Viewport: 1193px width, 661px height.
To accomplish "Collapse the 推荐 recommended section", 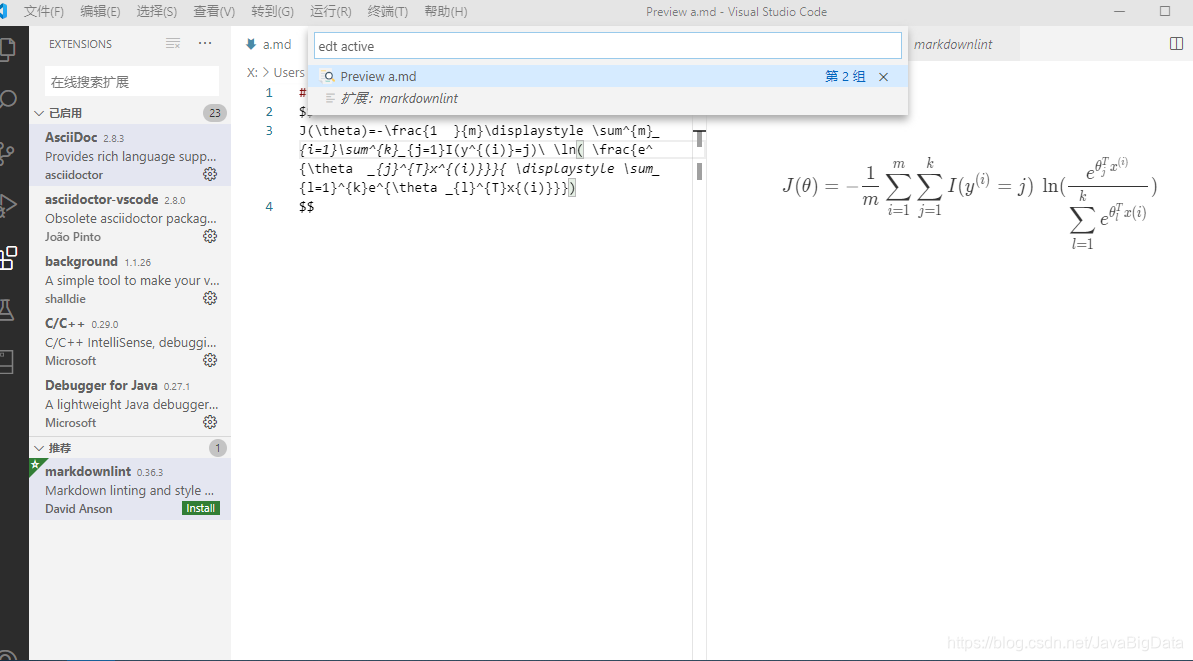I will [x=40, y=448].
